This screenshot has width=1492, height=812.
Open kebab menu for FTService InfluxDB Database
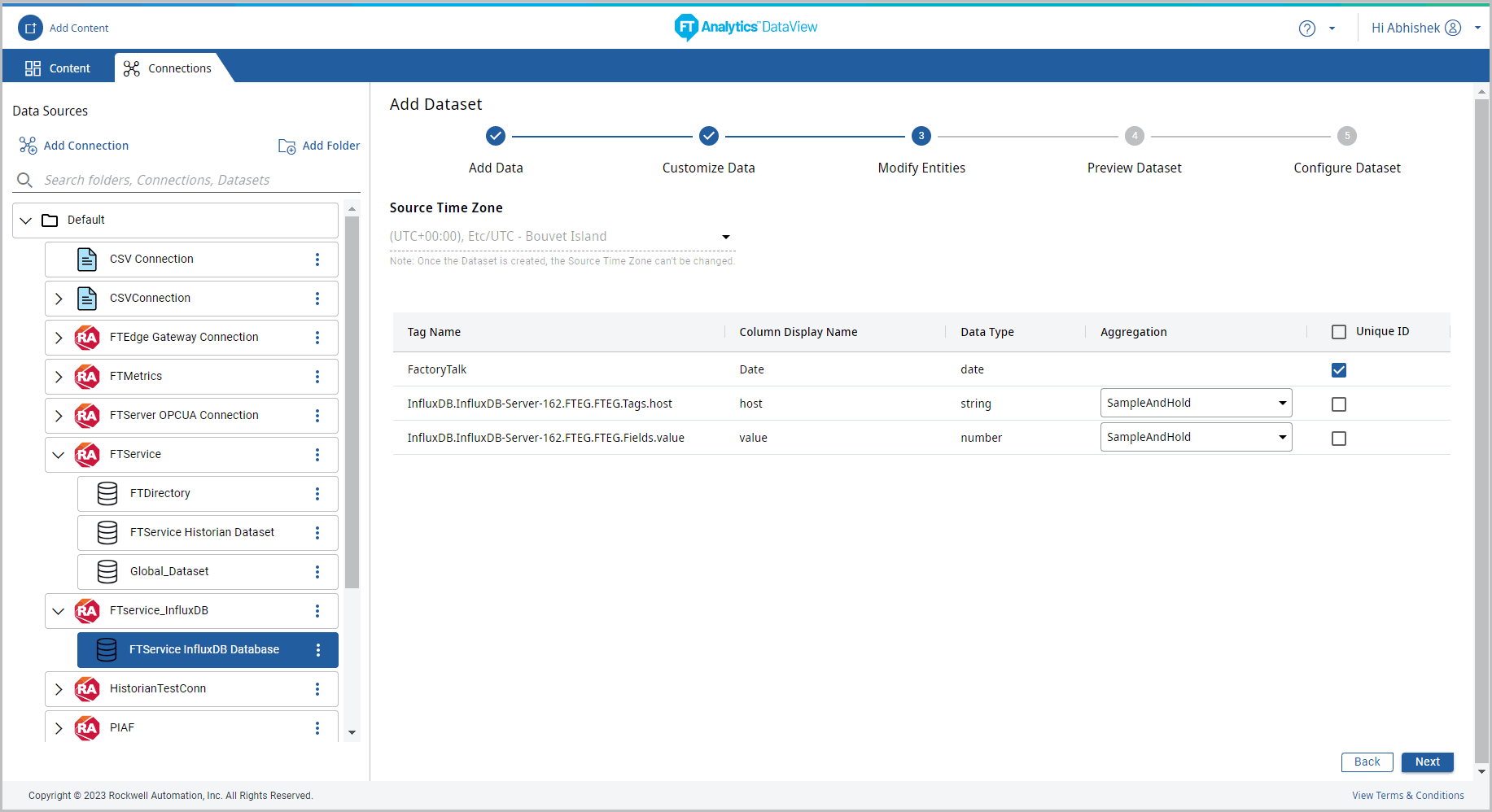coord(317,650)
